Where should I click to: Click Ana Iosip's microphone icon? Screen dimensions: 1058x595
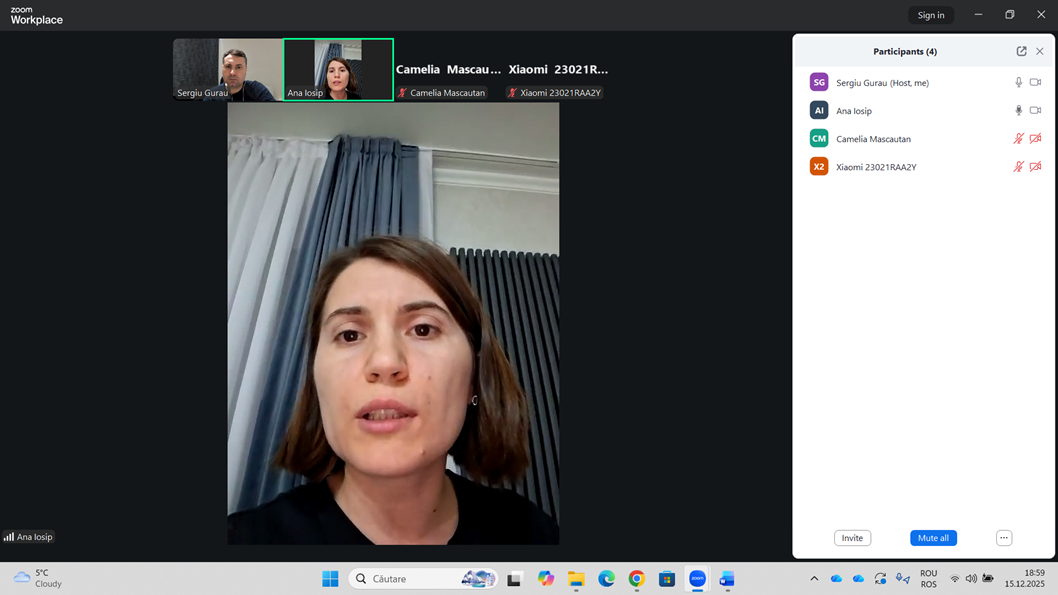pos(1018,111)
